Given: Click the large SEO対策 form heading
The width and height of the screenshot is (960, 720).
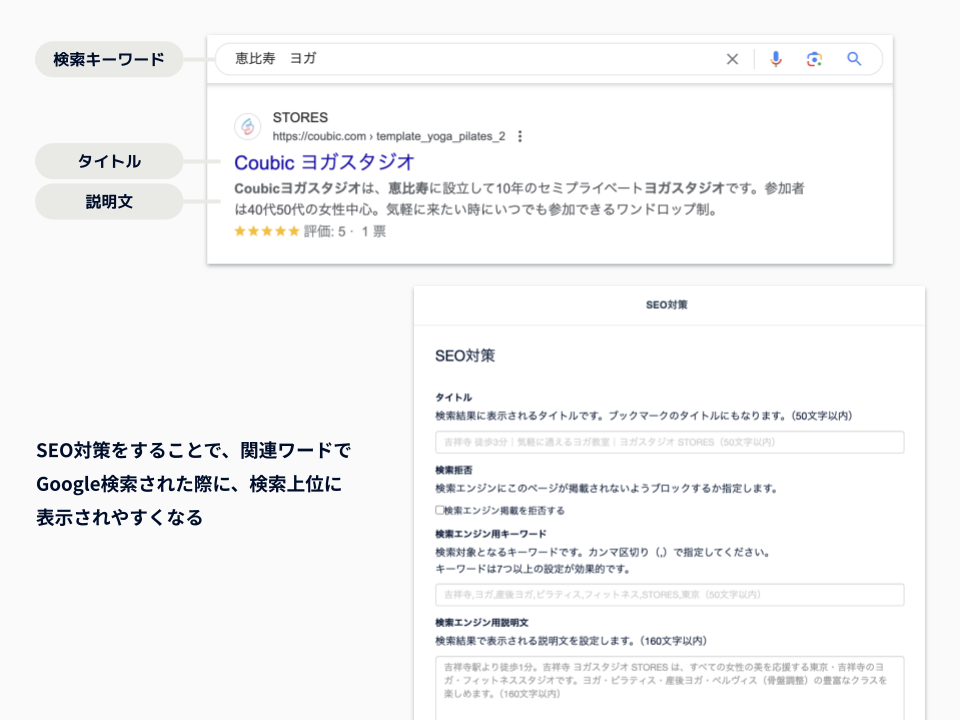Looking at the screenshot, I should pos(465,356).
